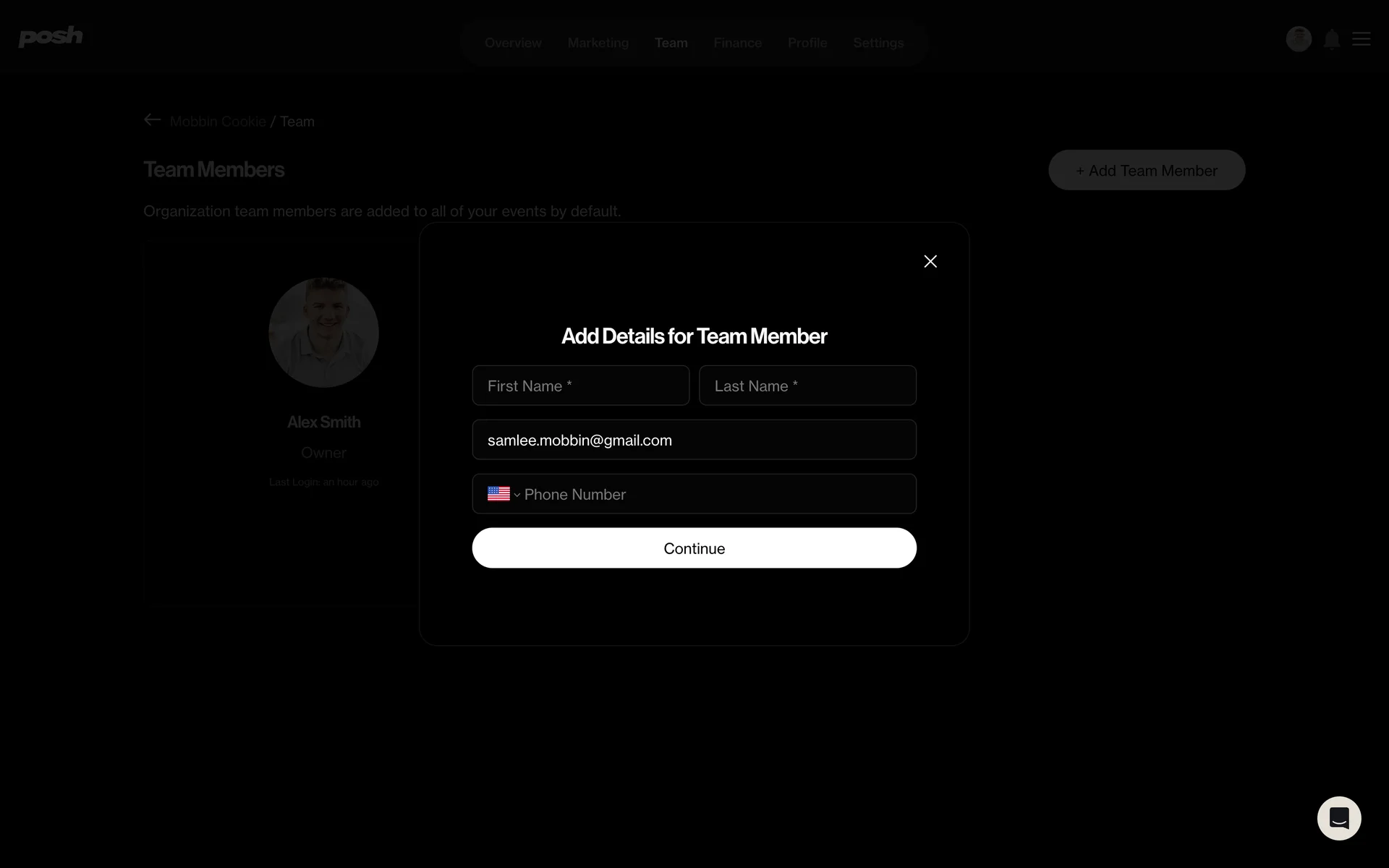Click Add Team Member button

pos(1147,170)
